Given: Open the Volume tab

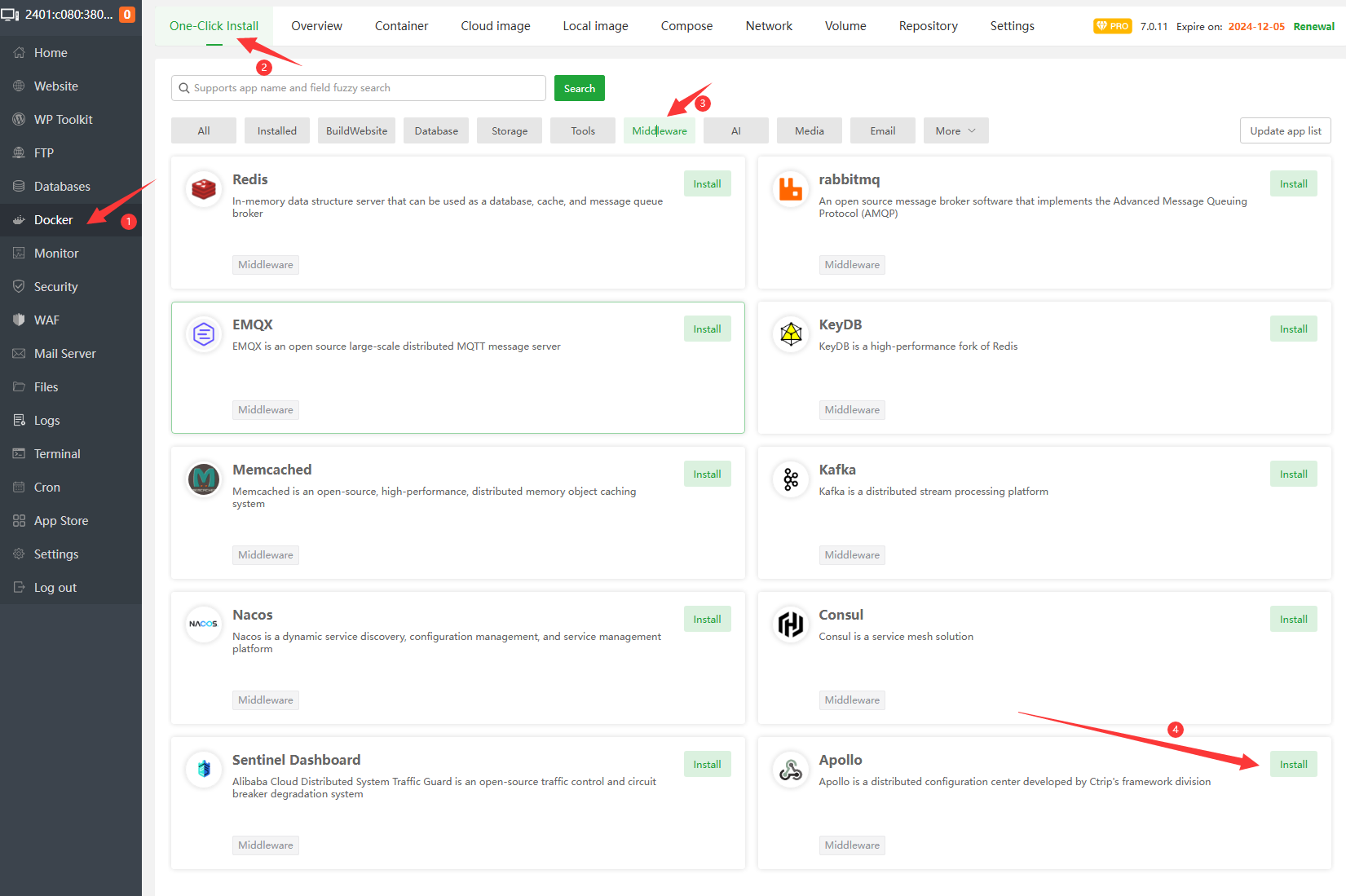Looking at the screenshot, I should (x=845, y=26).
